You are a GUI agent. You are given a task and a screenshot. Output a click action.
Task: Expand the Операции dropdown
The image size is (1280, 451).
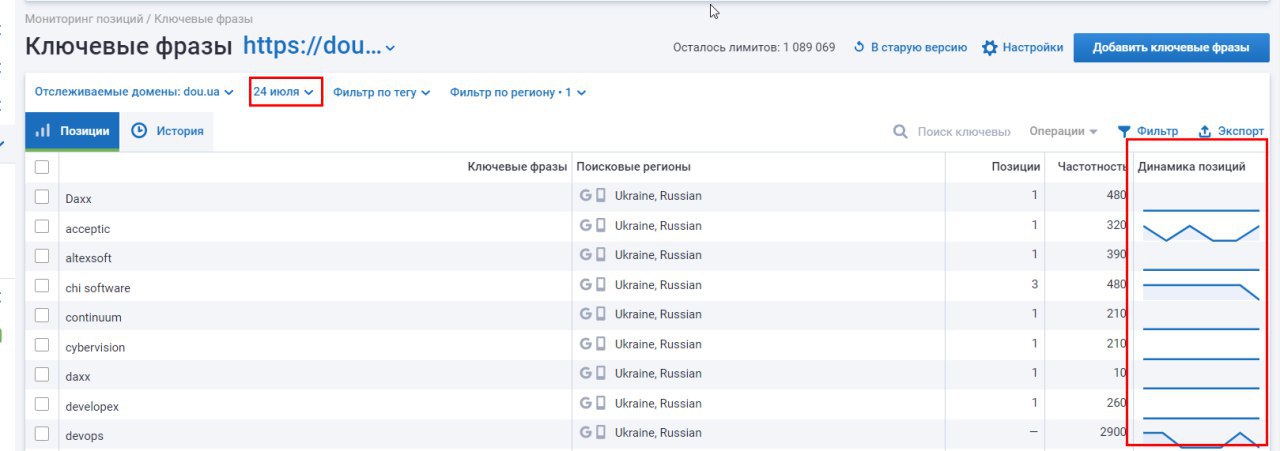click(1063, 132)
